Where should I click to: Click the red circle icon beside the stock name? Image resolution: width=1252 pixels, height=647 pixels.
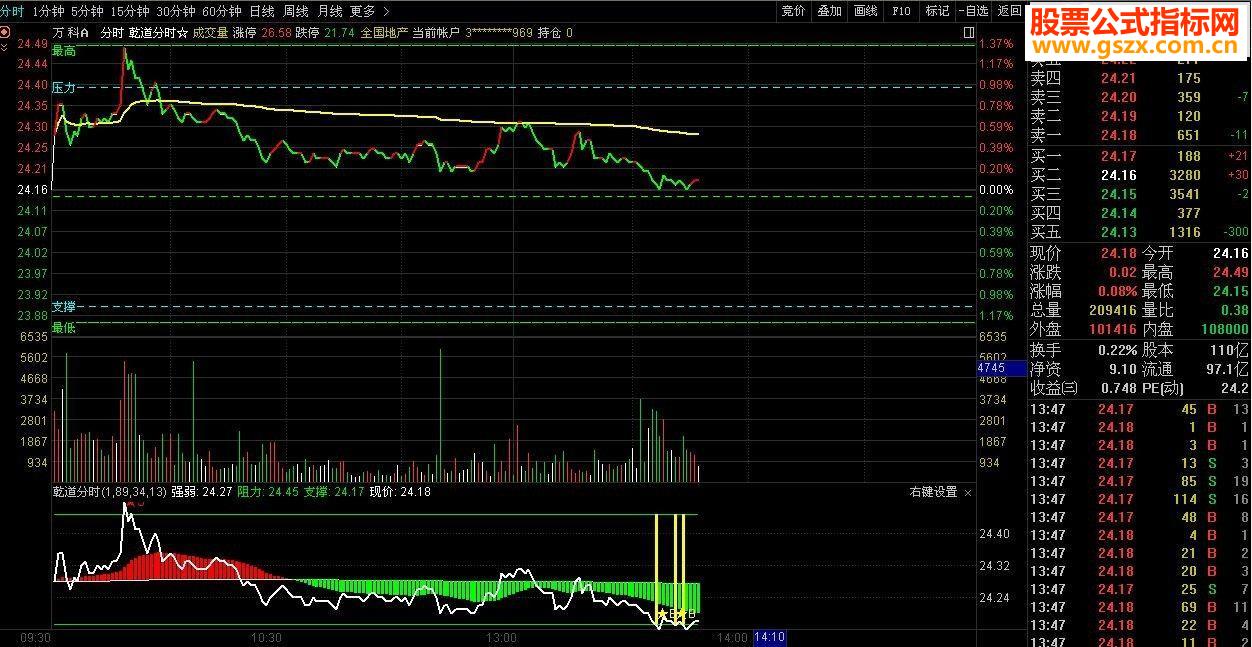click(4, 32)
